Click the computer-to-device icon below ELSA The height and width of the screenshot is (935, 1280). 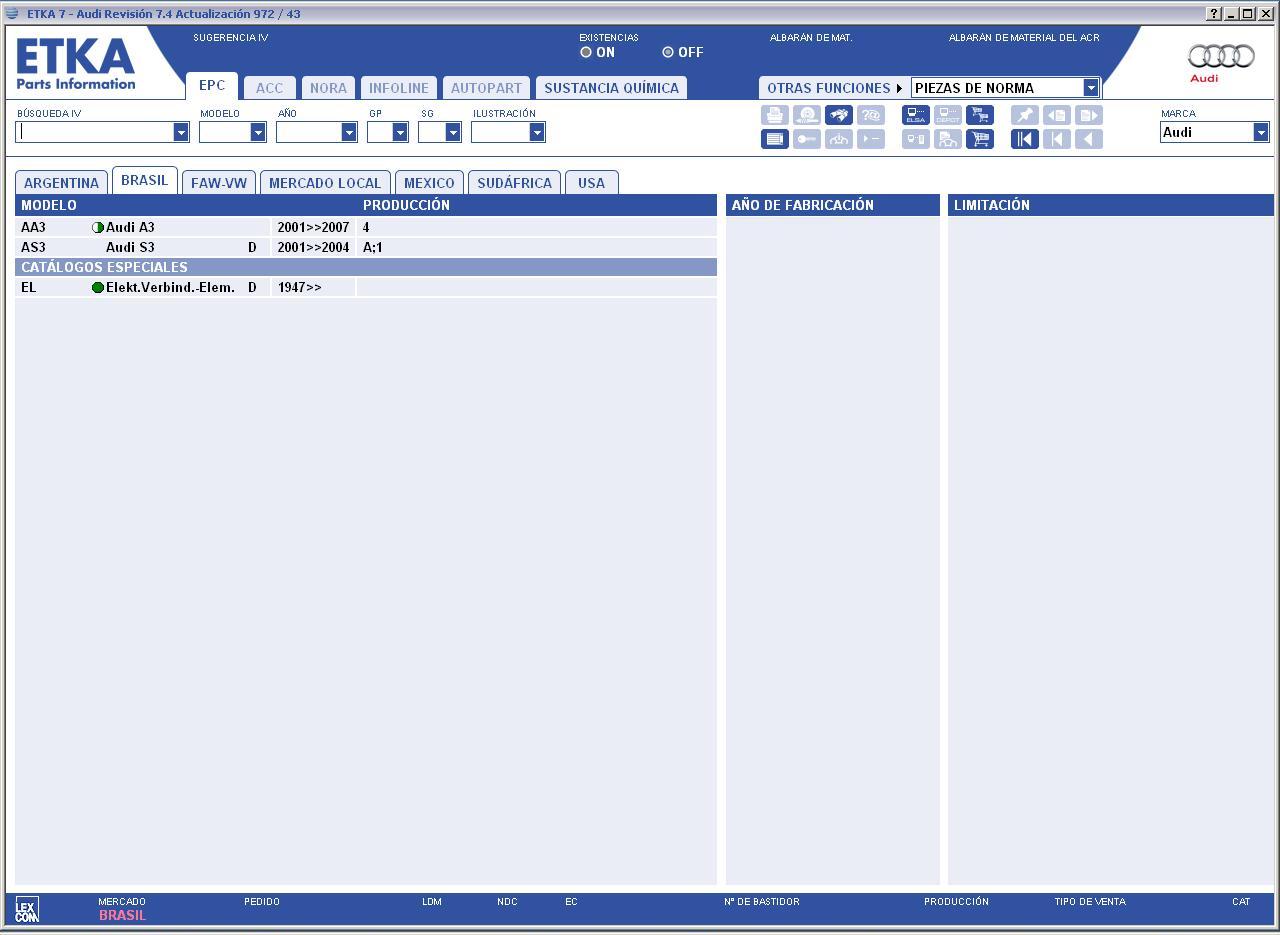(x=916, y=139)
